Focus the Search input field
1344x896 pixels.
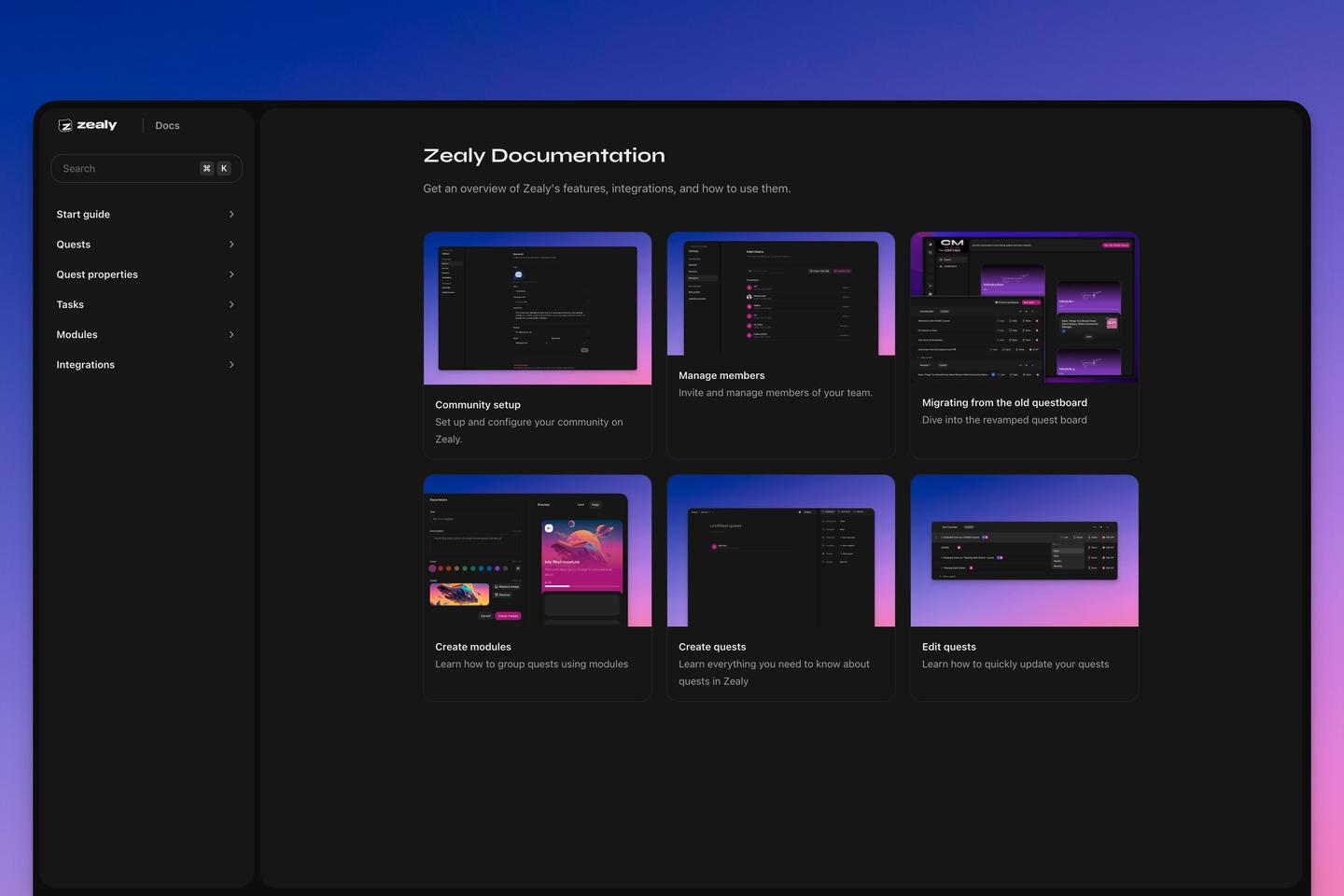[x=147, y=168]
